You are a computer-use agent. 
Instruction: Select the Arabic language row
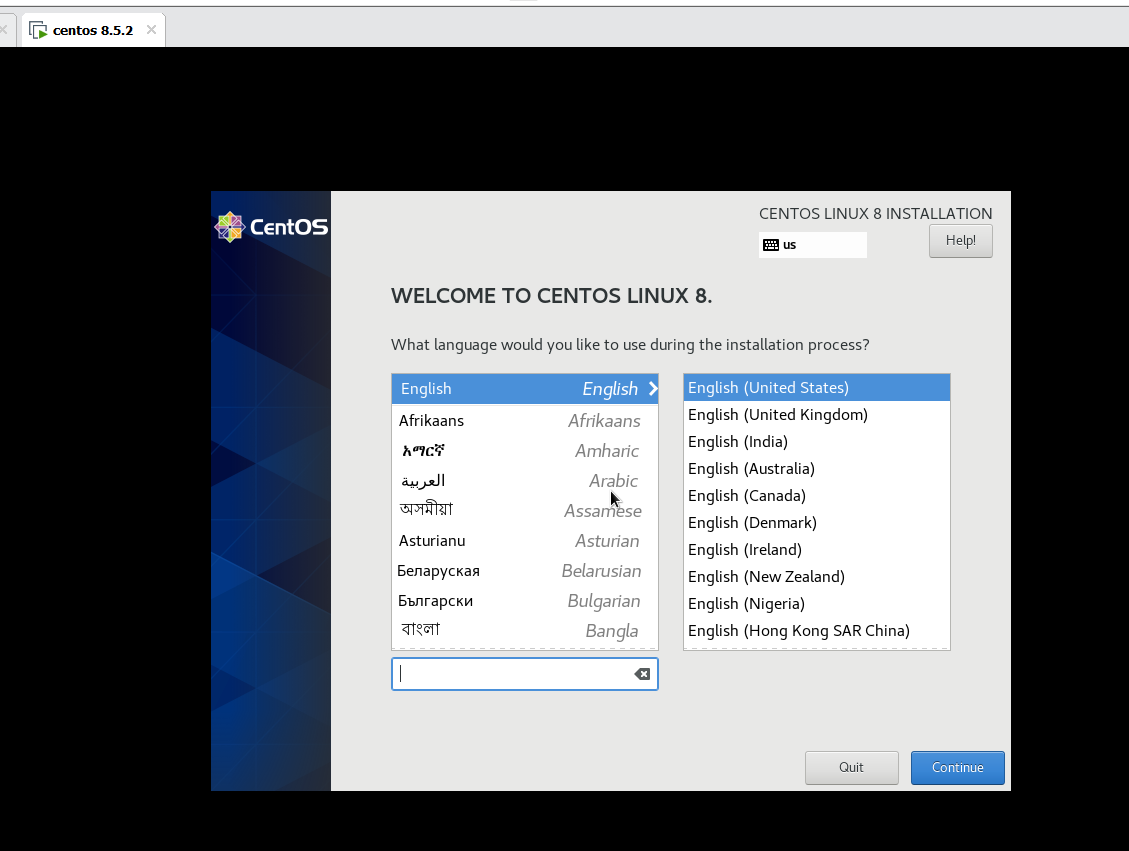pyautogui.click(x=525, y=481)
